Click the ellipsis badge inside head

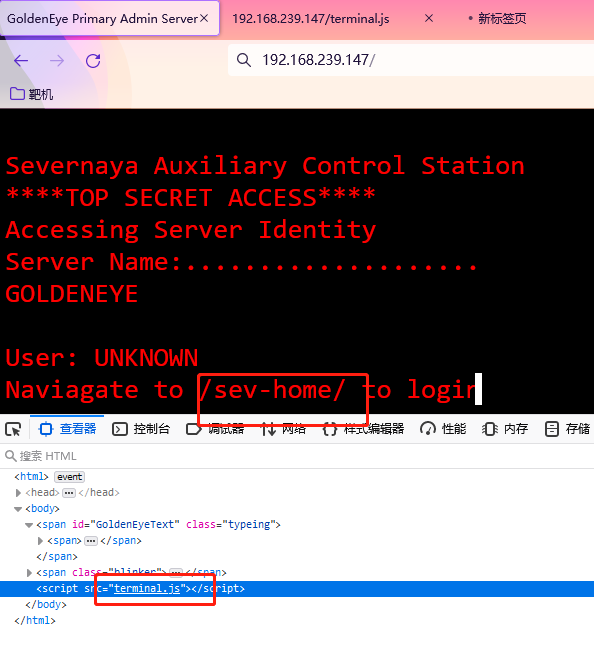coord(69,493)
